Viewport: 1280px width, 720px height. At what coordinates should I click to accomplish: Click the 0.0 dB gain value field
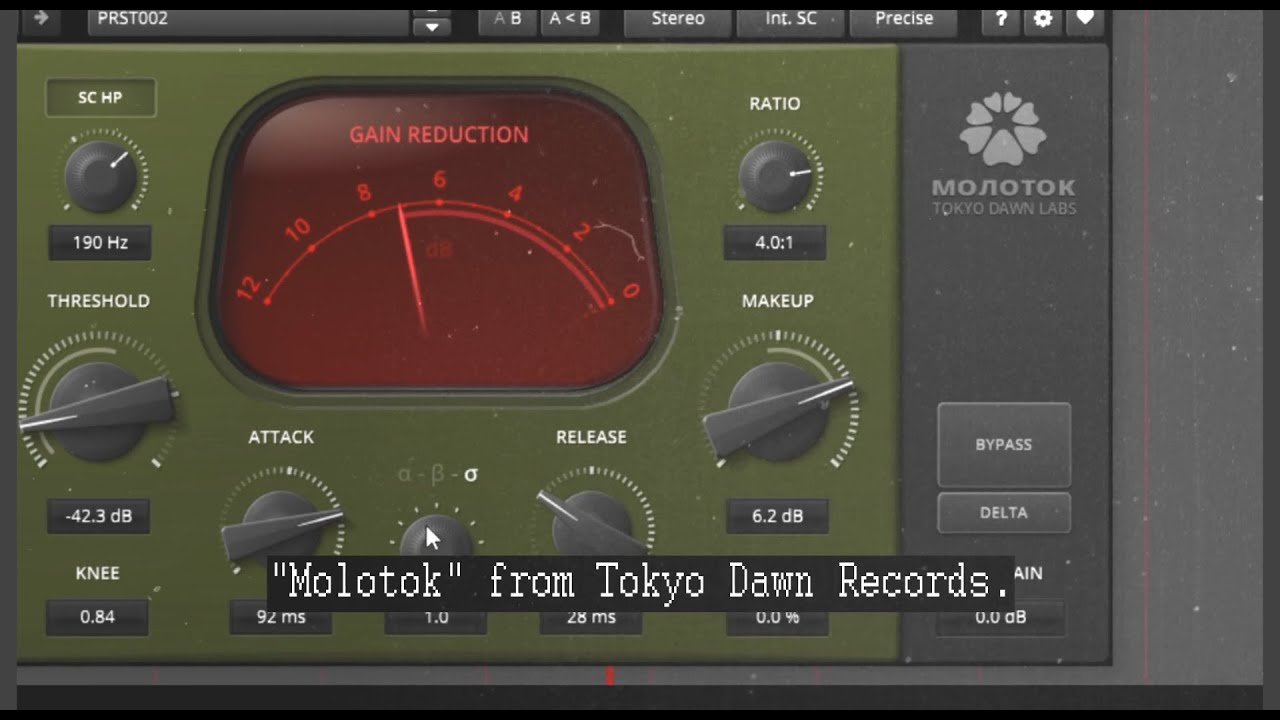point(1001,617)
